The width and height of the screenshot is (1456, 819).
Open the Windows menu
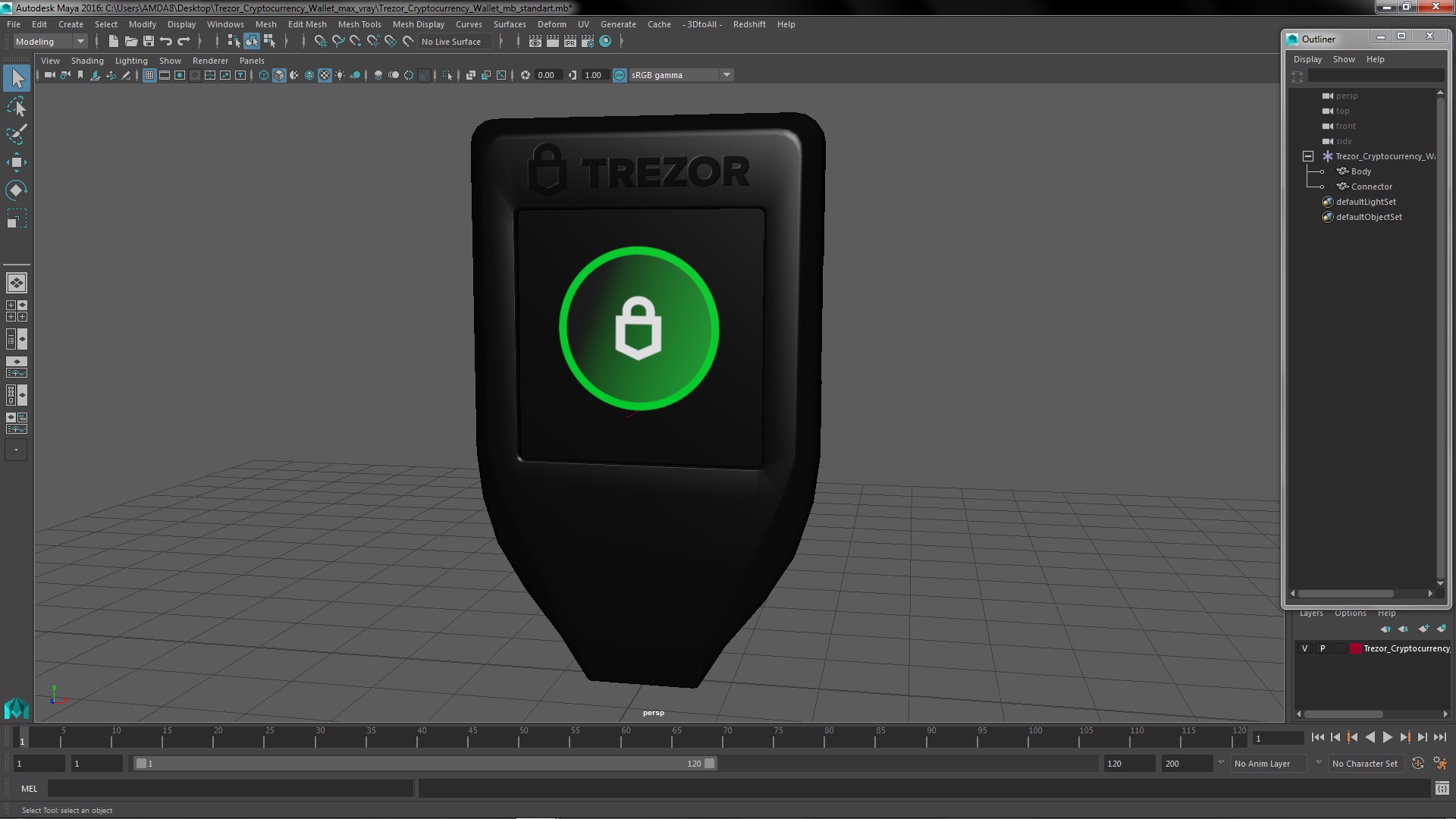coord(225,24)
